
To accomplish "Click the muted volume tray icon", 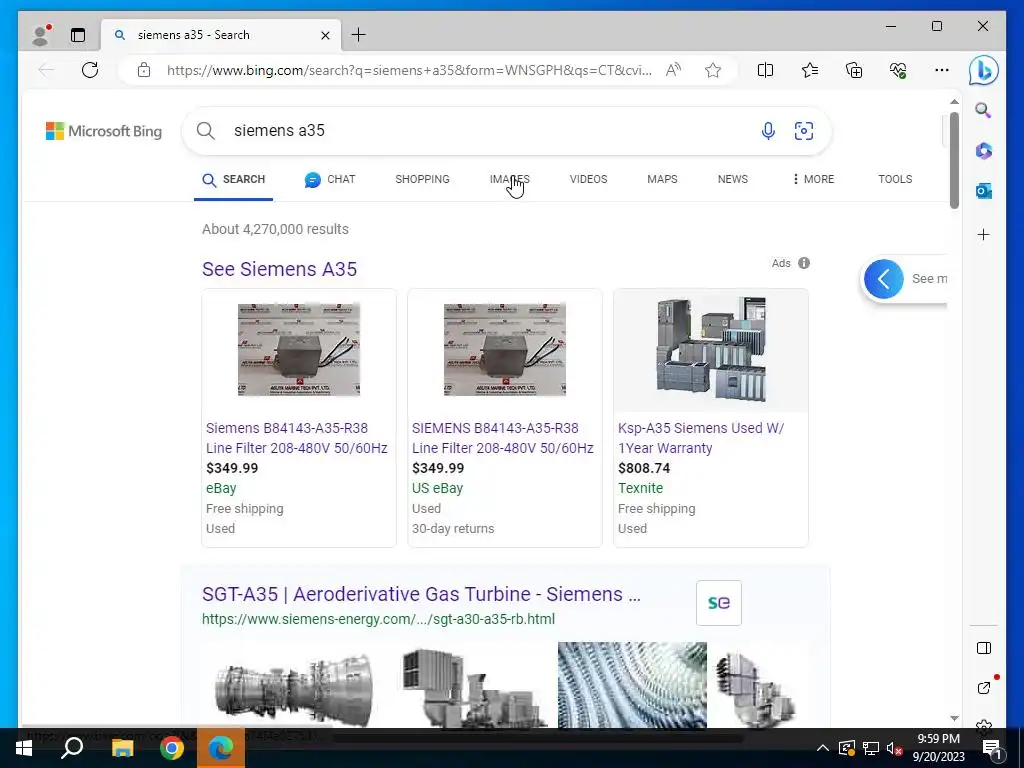I will (894, 748).
